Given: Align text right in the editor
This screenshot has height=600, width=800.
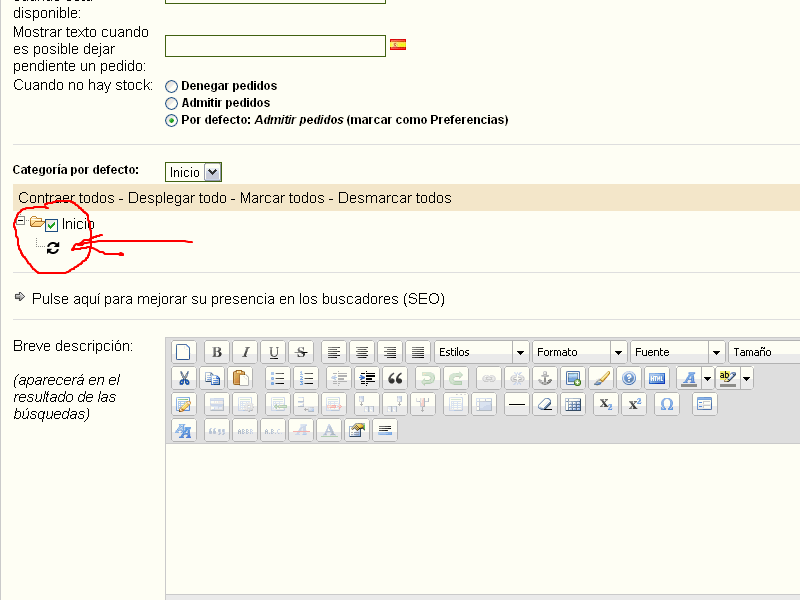Looking at the screenshot, I should click(390, 352).
